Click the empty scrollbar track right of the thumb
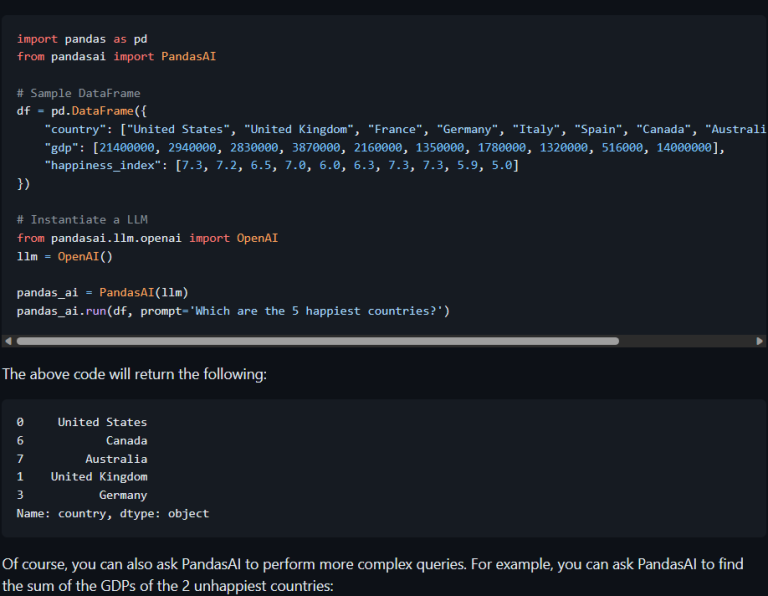This screenshot has width=768, height=596. point(686,341)
